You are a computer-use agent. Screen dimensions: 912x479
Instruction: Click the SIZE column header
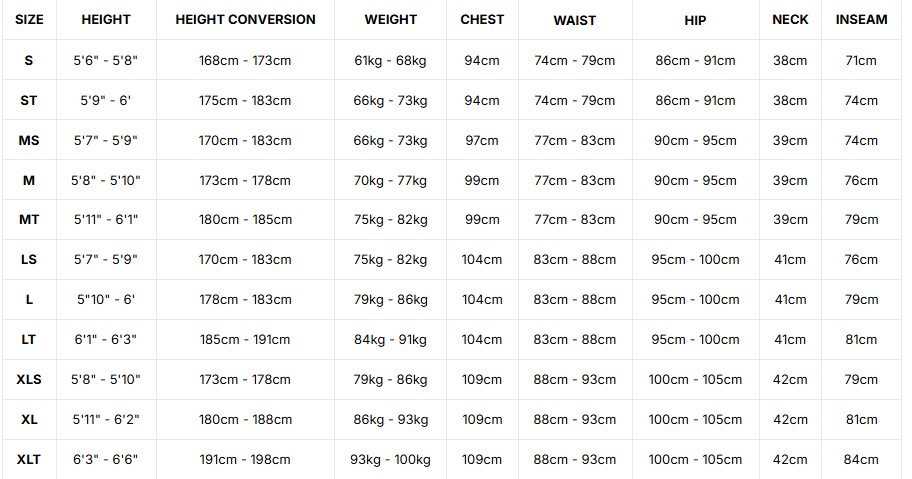point(29,20)
